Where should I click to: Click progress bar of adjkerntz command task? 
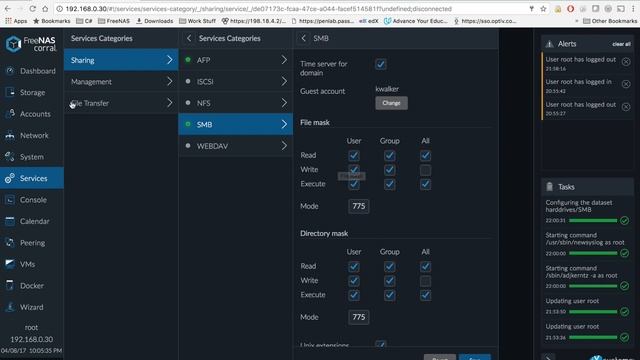pyautogui.click(x=593, y=286)
